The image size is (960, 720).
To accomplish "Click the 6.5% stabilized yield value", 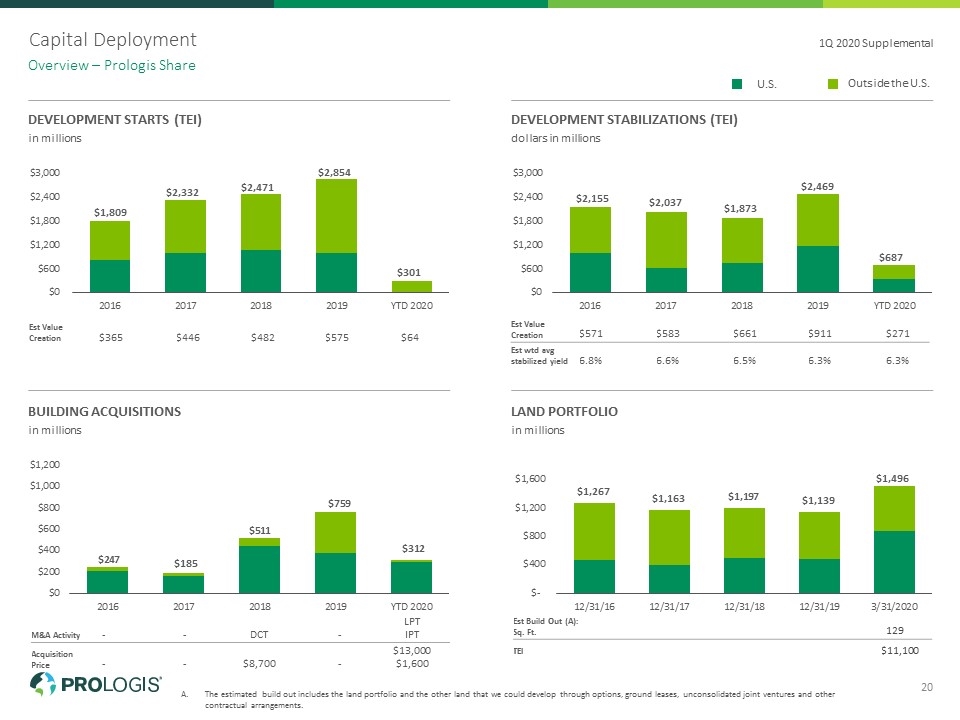I will pyautogui.click(x=744, y=361).
